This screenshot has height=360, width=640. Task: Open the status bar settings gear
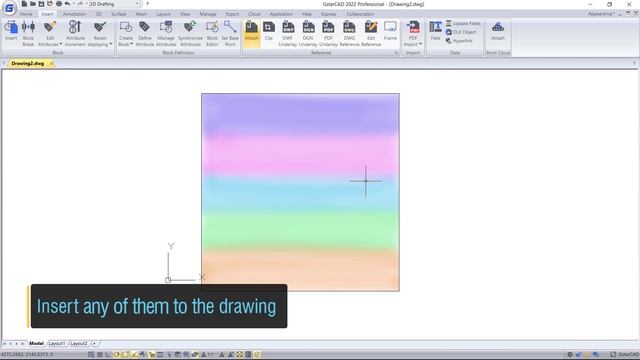[570, 354]
